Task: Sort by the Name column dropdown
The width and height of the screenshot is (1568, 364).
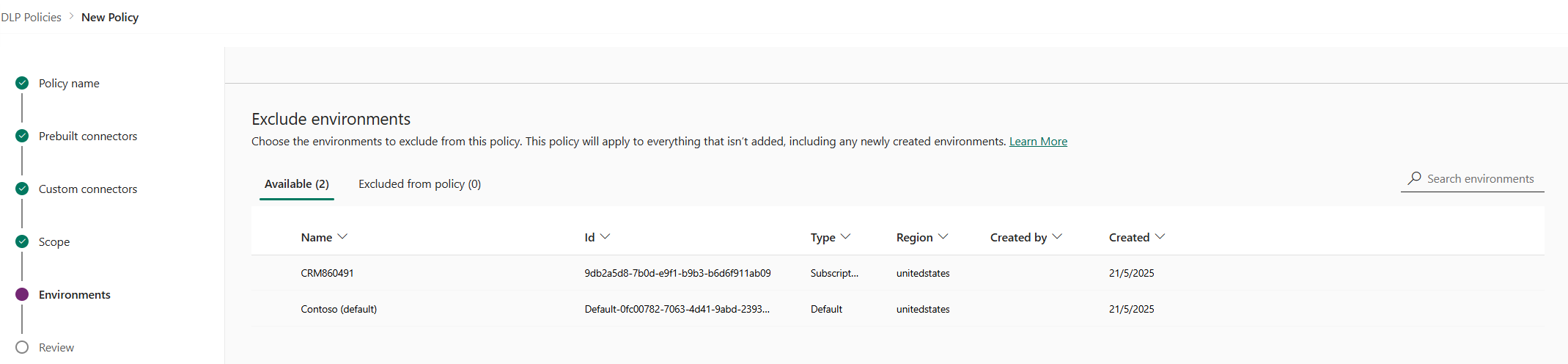Action: [x=342, y=236]
